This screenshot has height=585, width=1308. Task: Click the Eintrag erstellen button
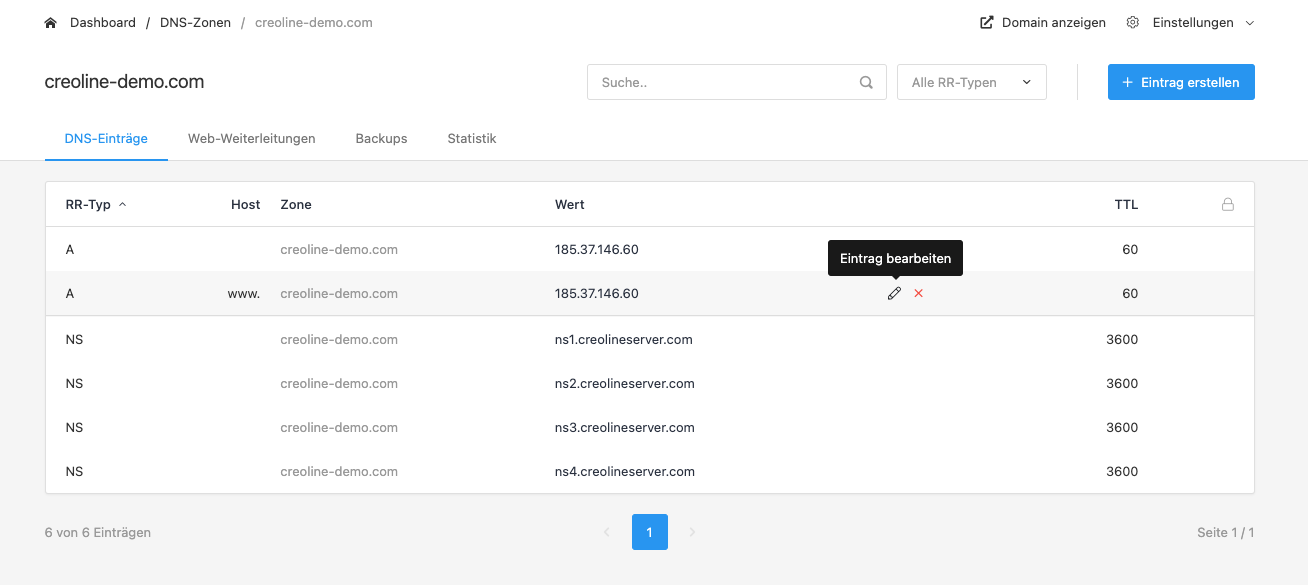tap(1181, 82)
